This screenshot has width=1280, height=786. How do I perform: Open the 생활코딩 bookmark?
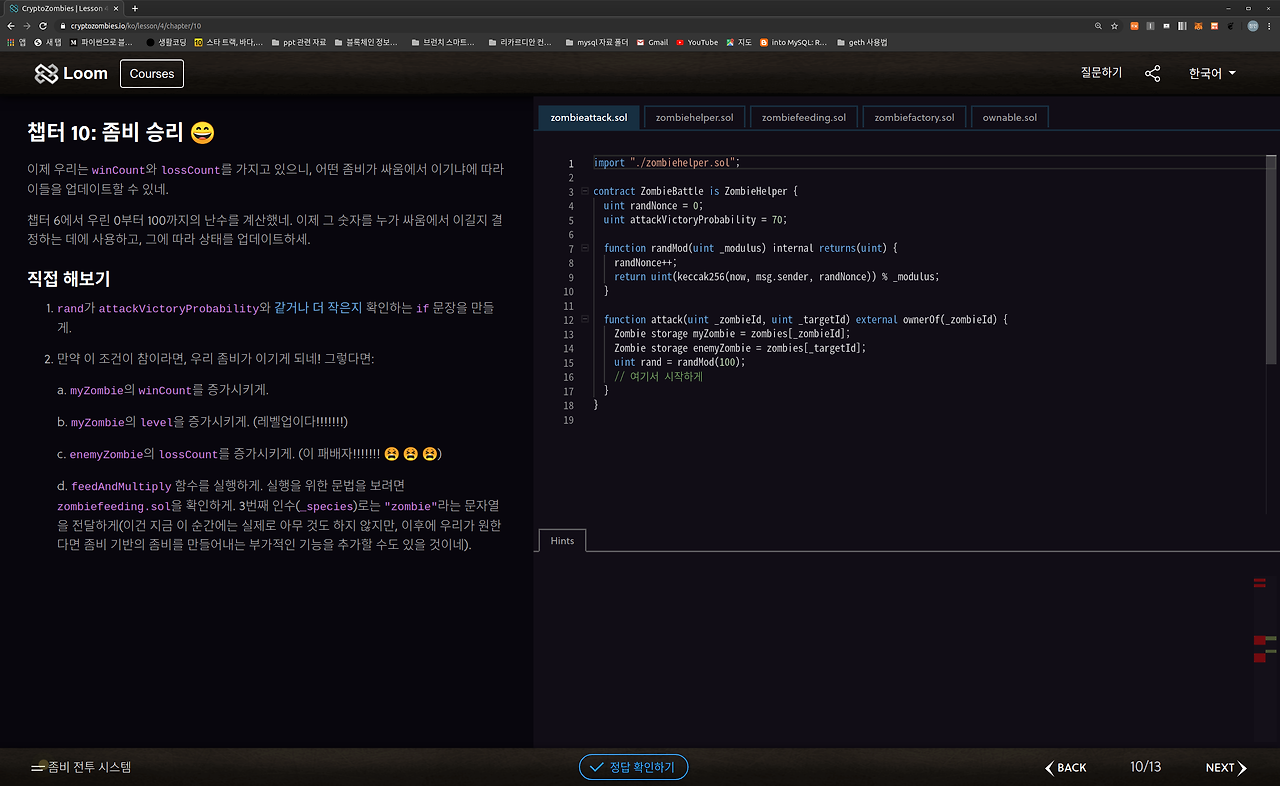point(166,42)
